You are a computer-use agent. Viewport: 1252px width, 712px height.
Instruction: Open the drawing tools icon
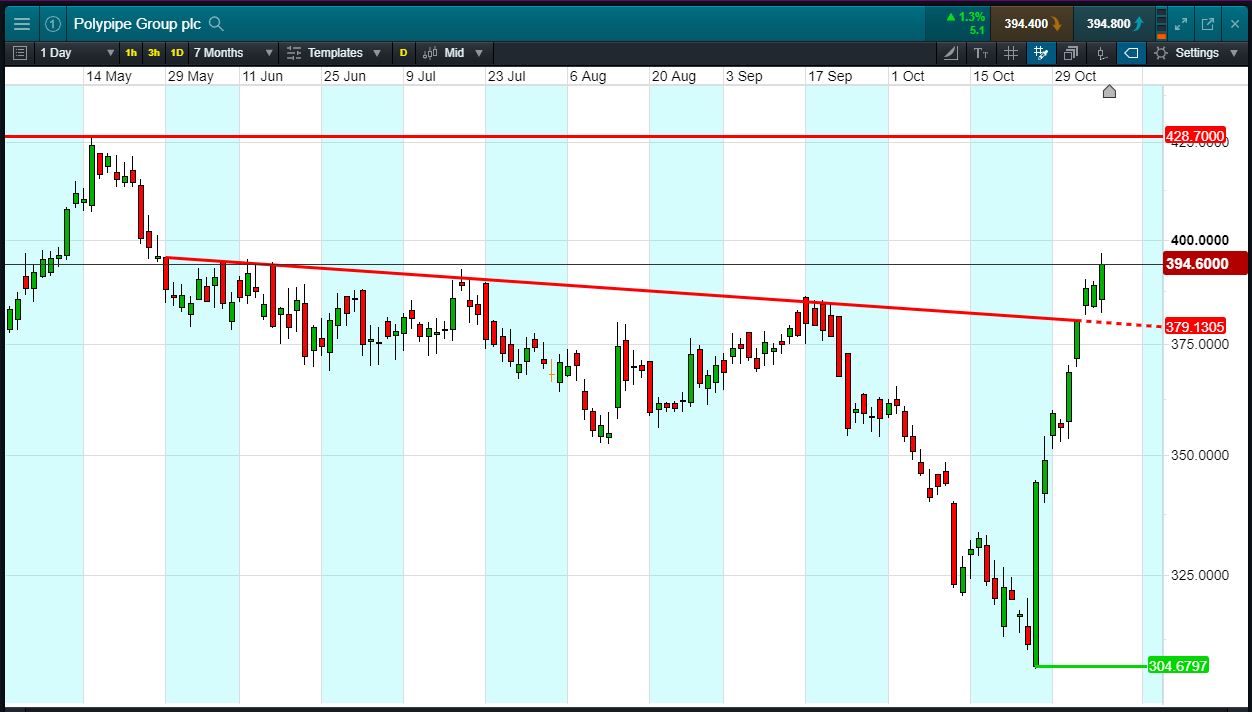point(950,53)
